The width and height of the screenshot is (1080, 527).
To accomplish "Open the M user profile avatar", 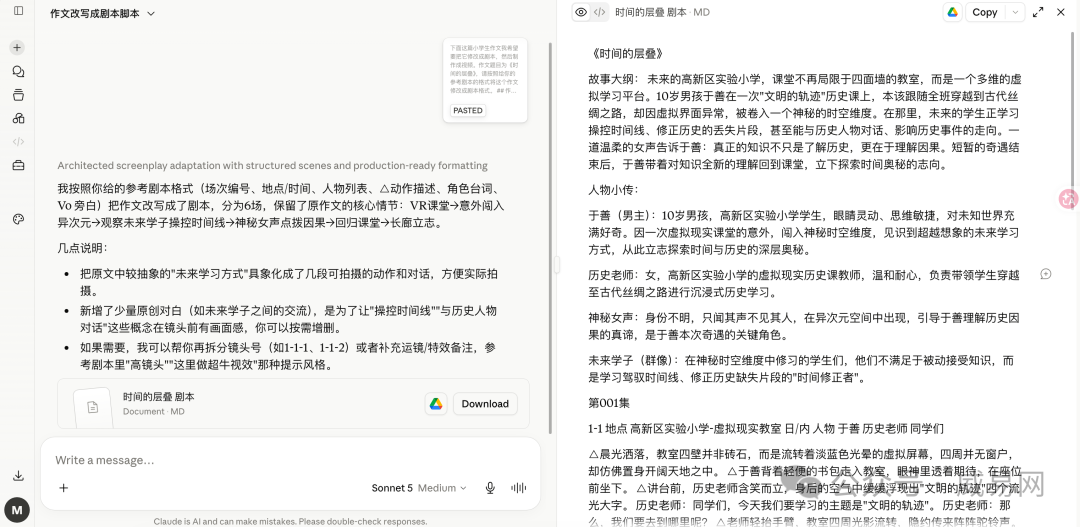I will click(17, 510).
